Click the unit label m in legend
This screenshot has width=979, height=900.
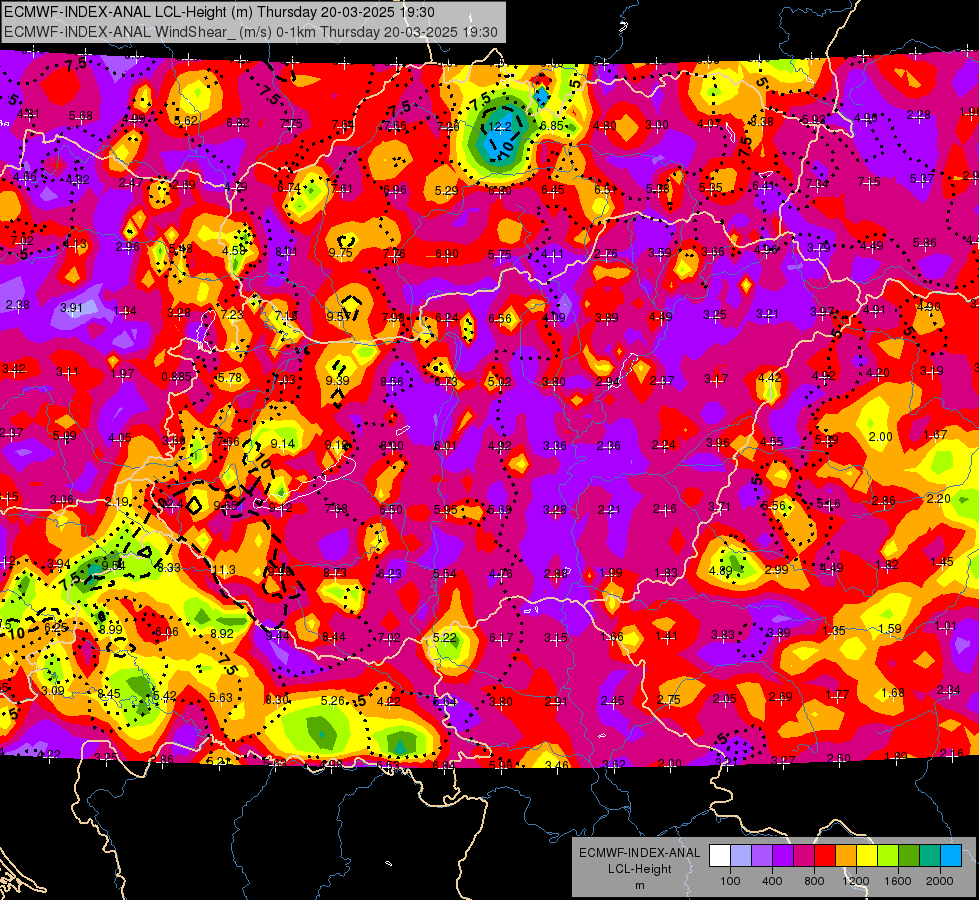point(639,886)
